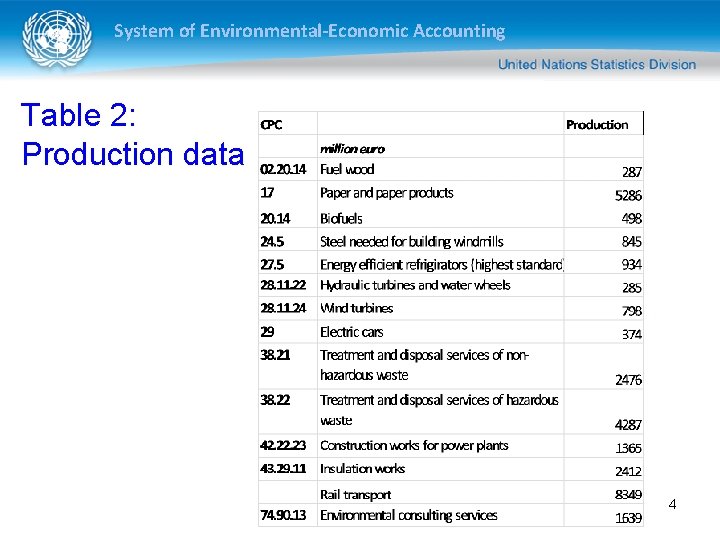Screen dimensions: 720x540
Task: Click the production value '1365'
Action: [628, 448]
